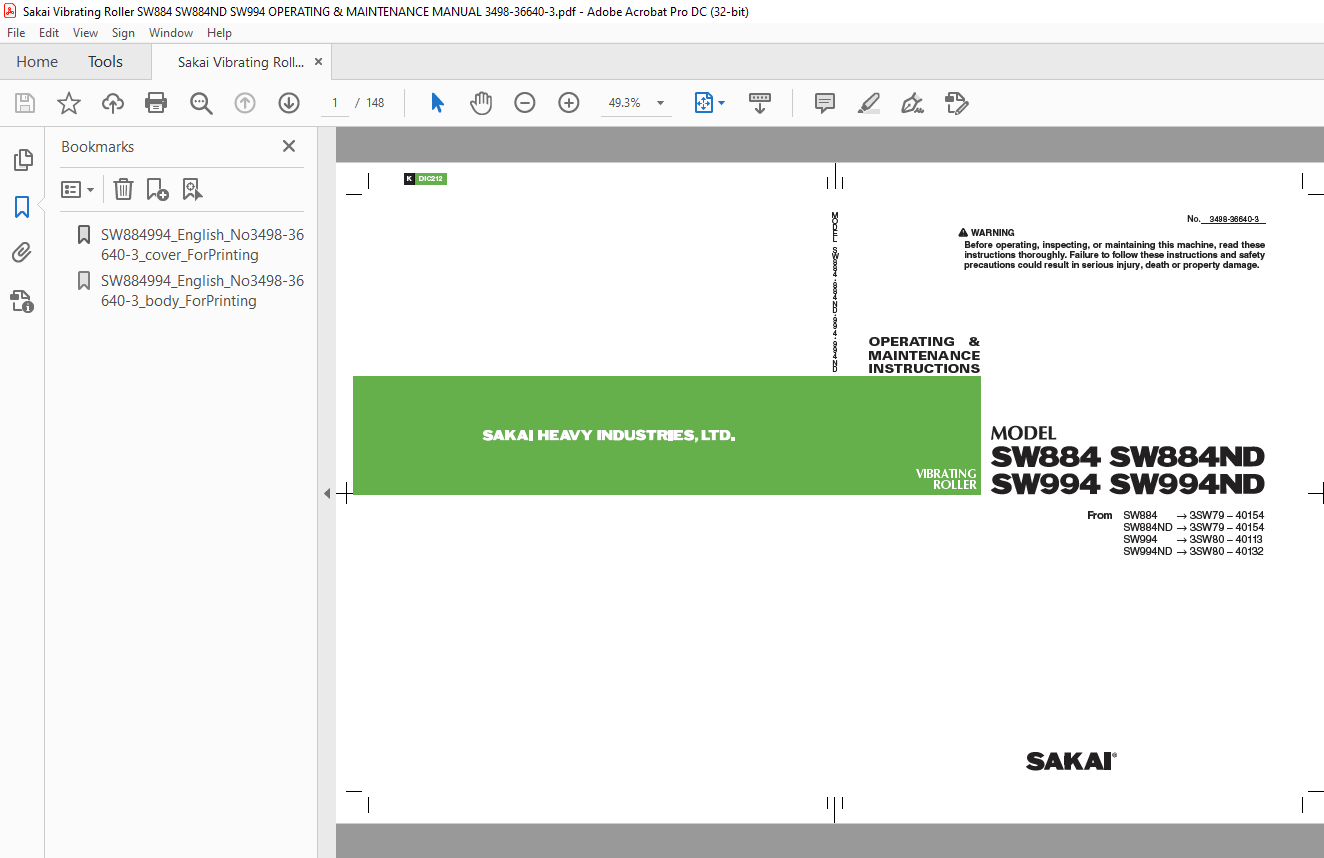The image size is (1324, 858).
Task: Open the Find text tool
Action: coord(201,103)
